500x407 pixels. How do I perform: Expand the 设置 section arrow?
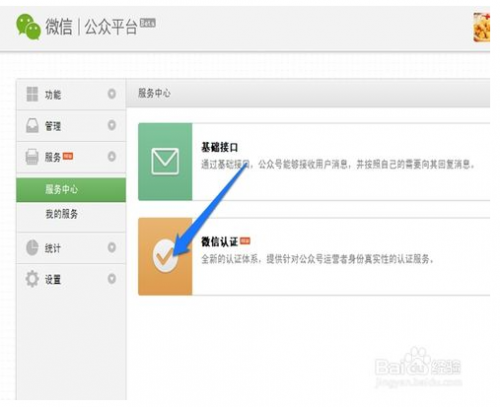pos(112,279)
